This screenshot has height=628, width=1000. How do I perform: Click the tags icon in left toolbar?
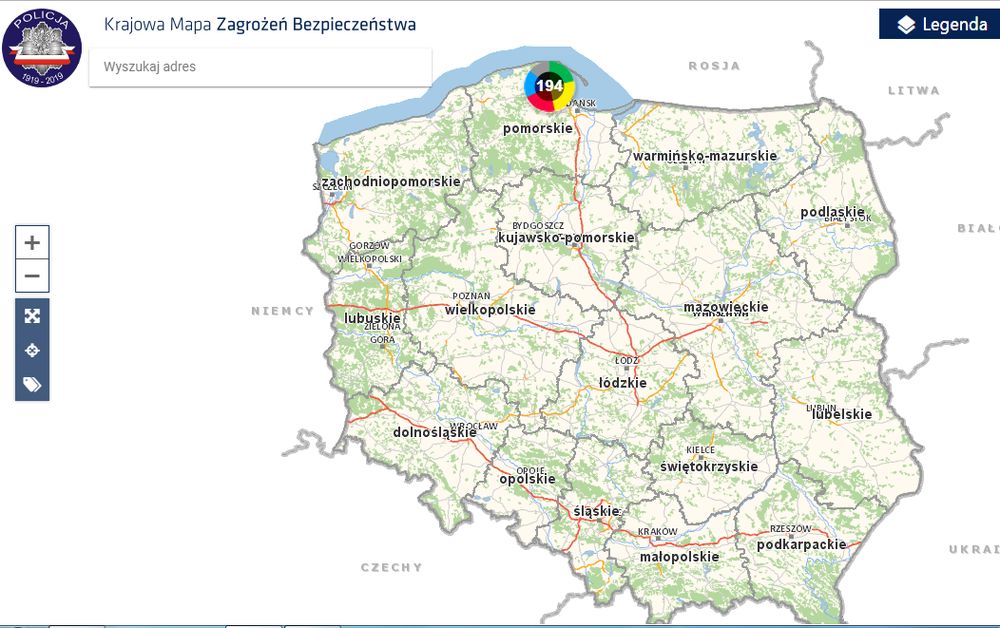click(32, 384)
